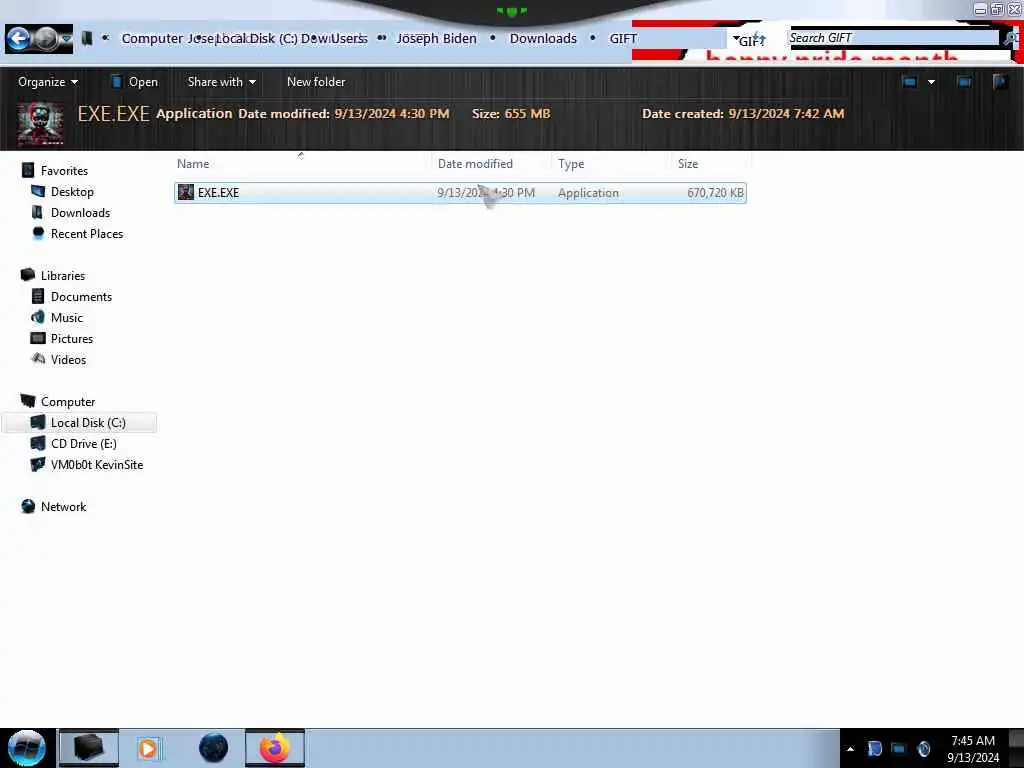Click the folder icon in the address bar

click(x=86, y=39)
